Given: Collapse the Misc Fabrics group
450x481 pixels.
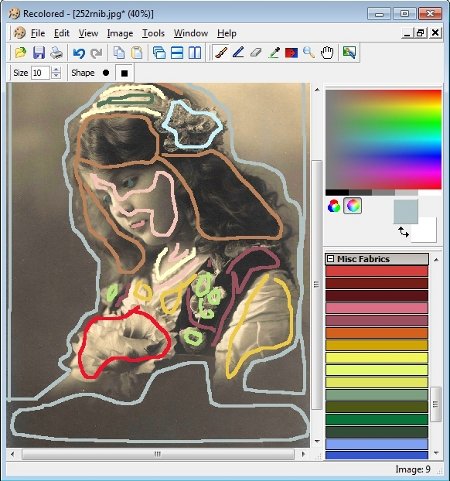Looking at the screenshot, I should click(330, 259).
